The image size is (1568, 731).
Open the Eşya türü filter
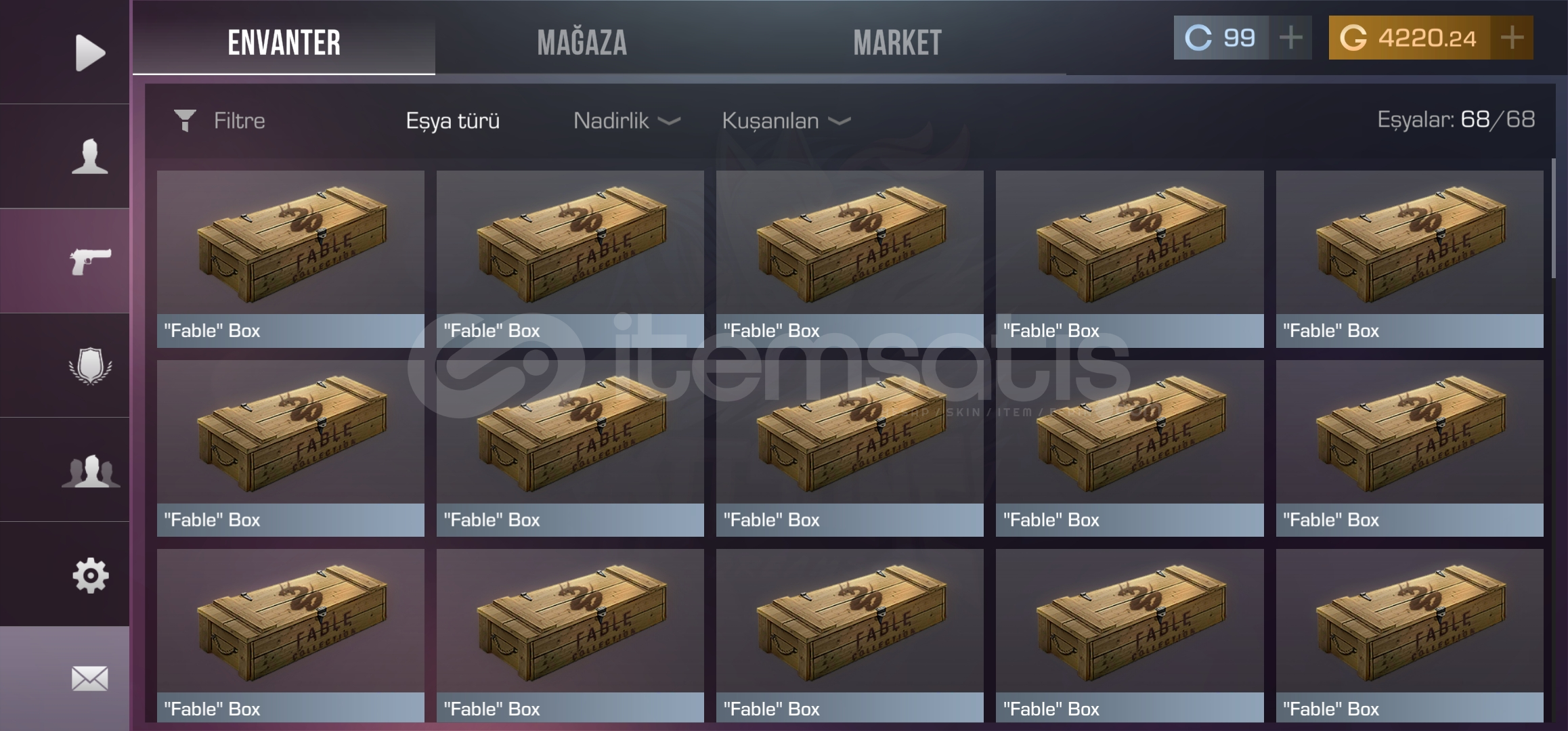tap(453, 120)
